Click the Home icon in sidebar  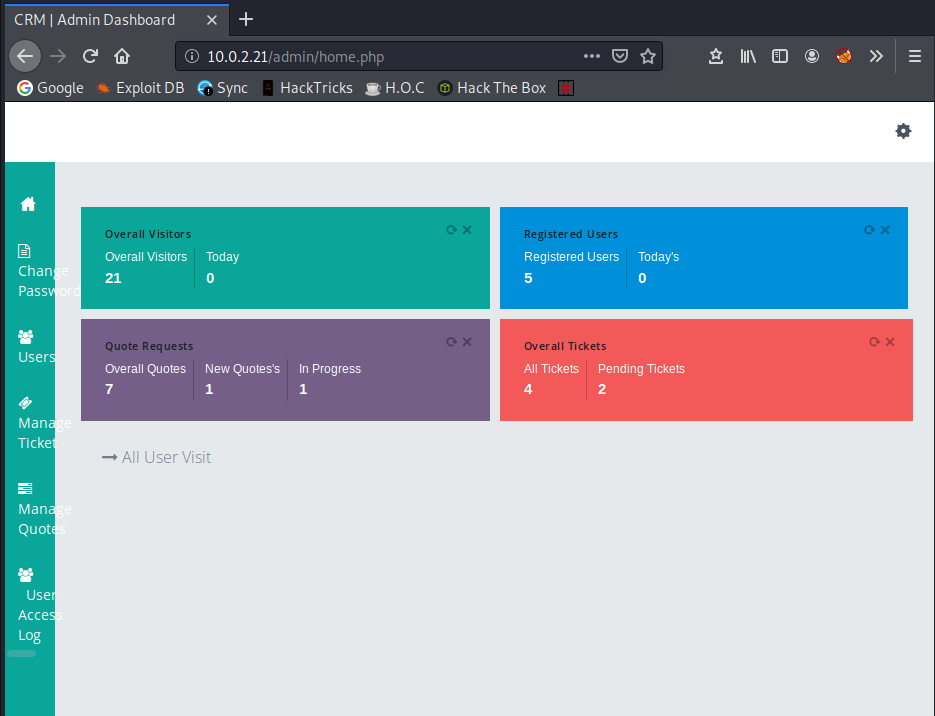tap(28, 204)
